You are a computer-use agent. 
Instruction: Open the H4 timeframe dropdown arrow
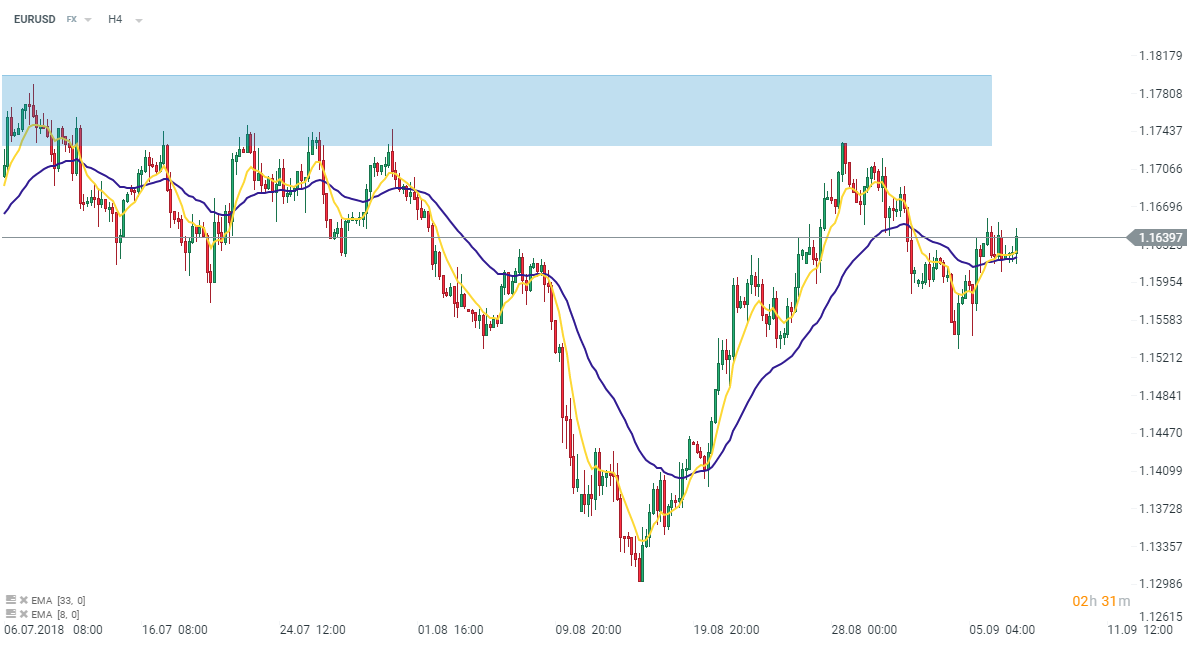138,20
